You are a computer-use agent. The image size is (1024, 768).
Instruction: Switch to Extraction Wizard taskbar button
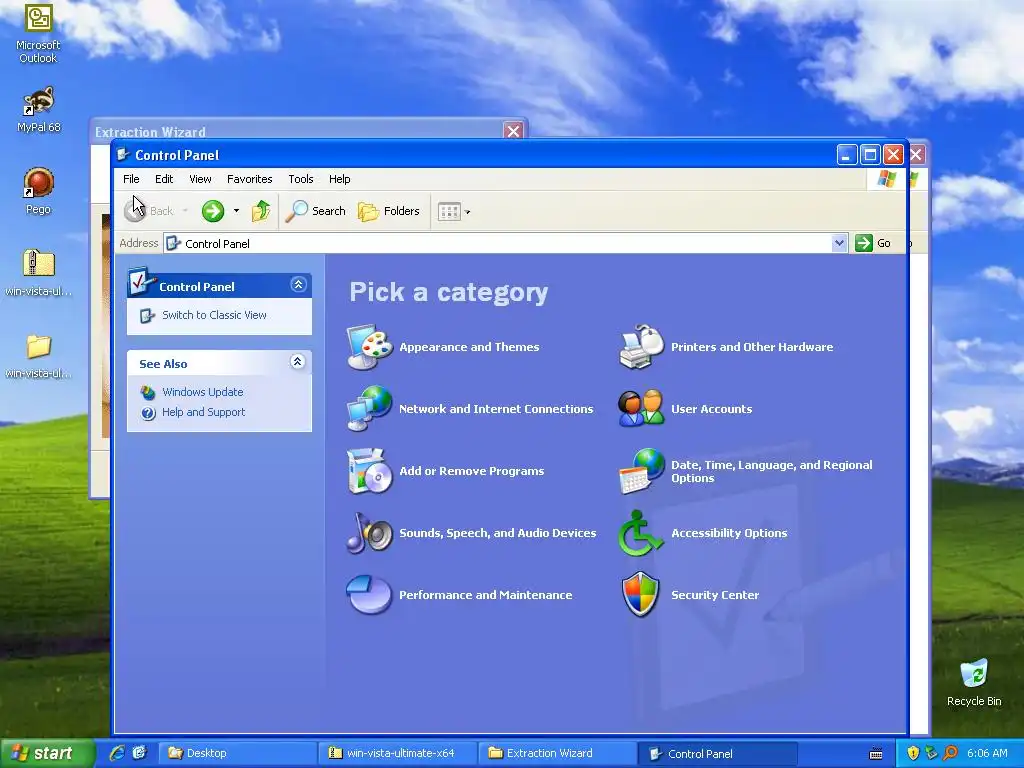pyautogui.click(x=557, y=753)
